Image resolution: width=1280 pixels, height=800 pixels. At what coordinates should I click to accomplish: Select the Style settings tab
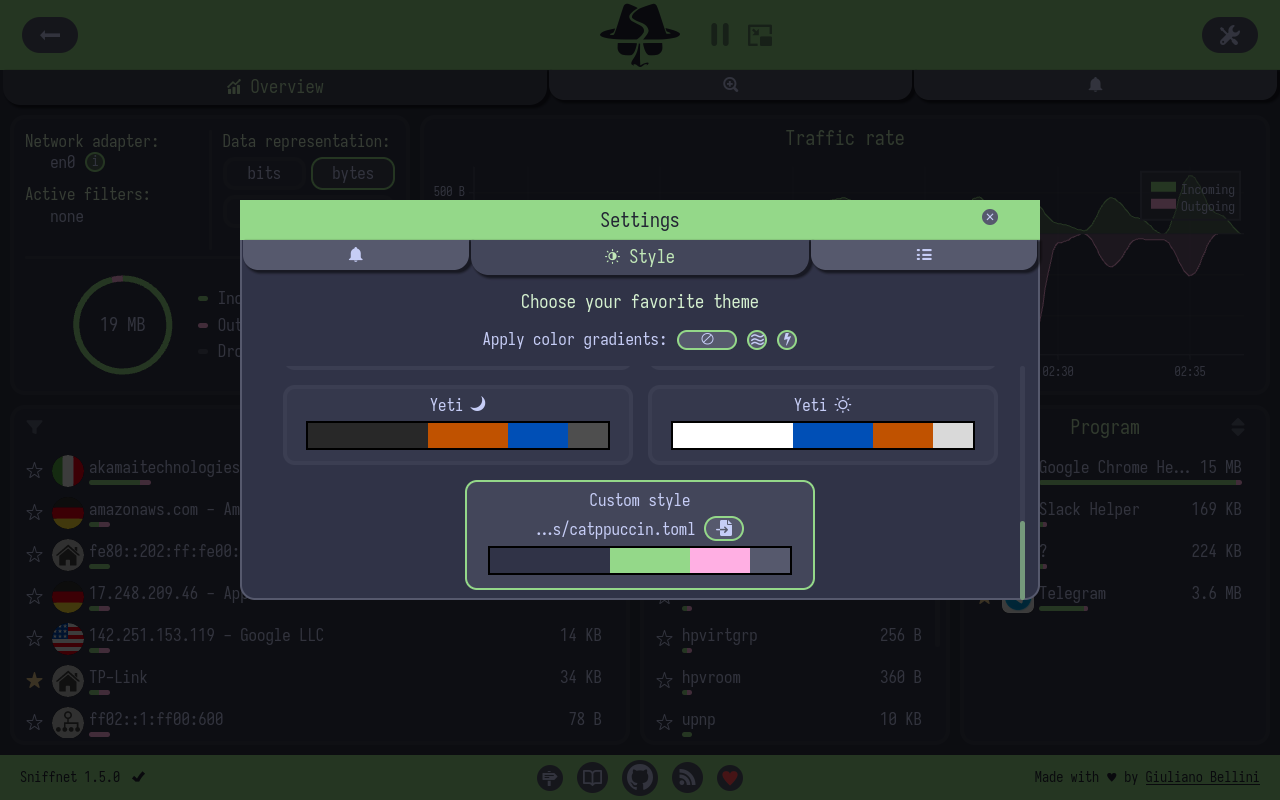pos(640,257)
